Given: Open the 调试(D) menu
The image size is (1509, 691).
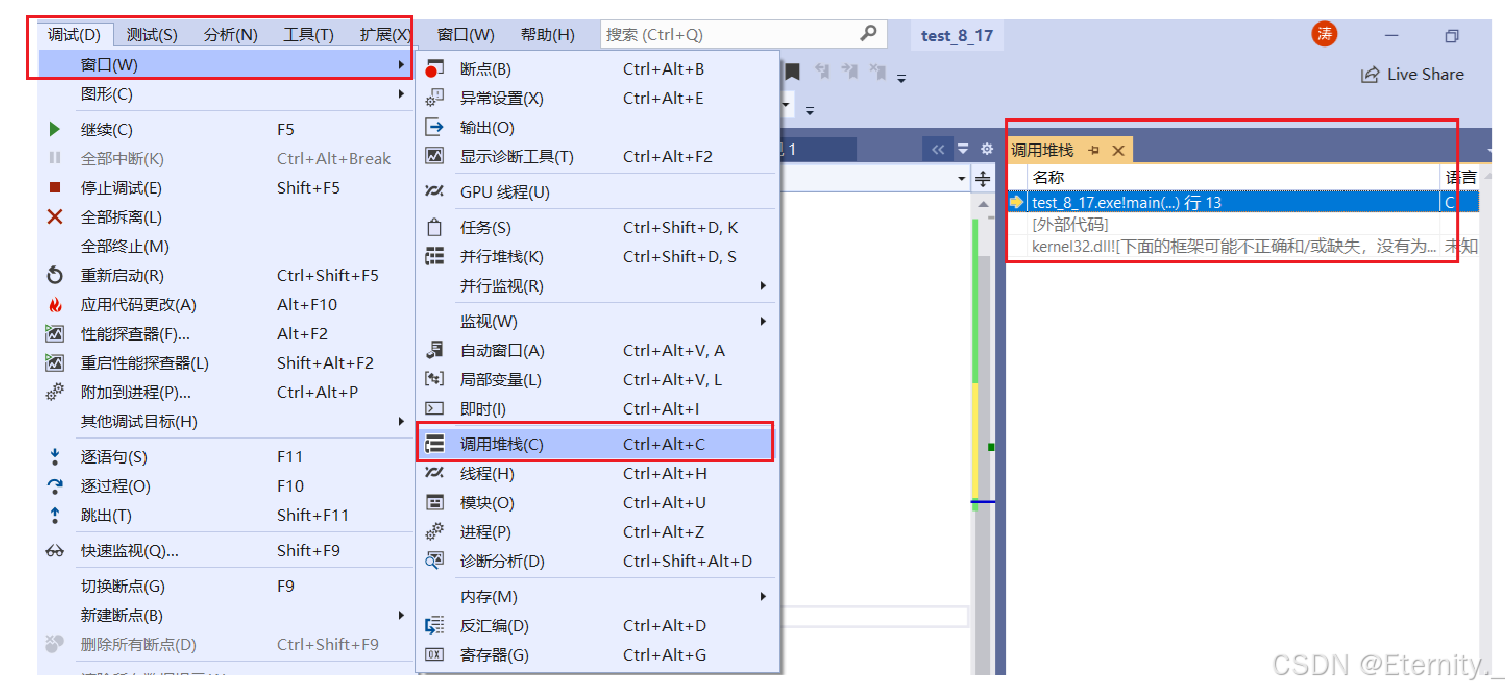Looking at the screenshot, I should [75, 35].
